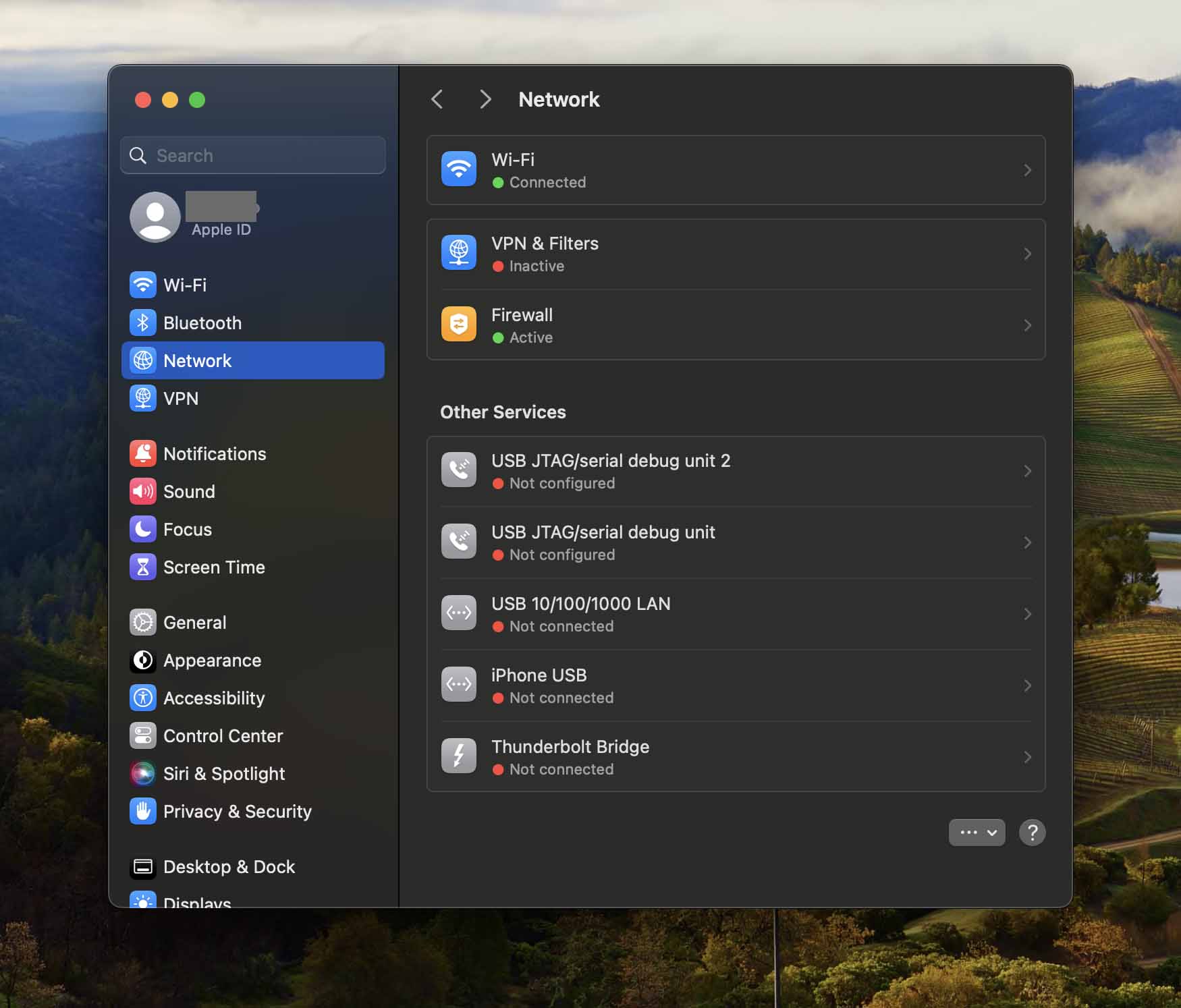Select Control Center in sidebar
1181x1008 pixels.
tap(223, 735)
